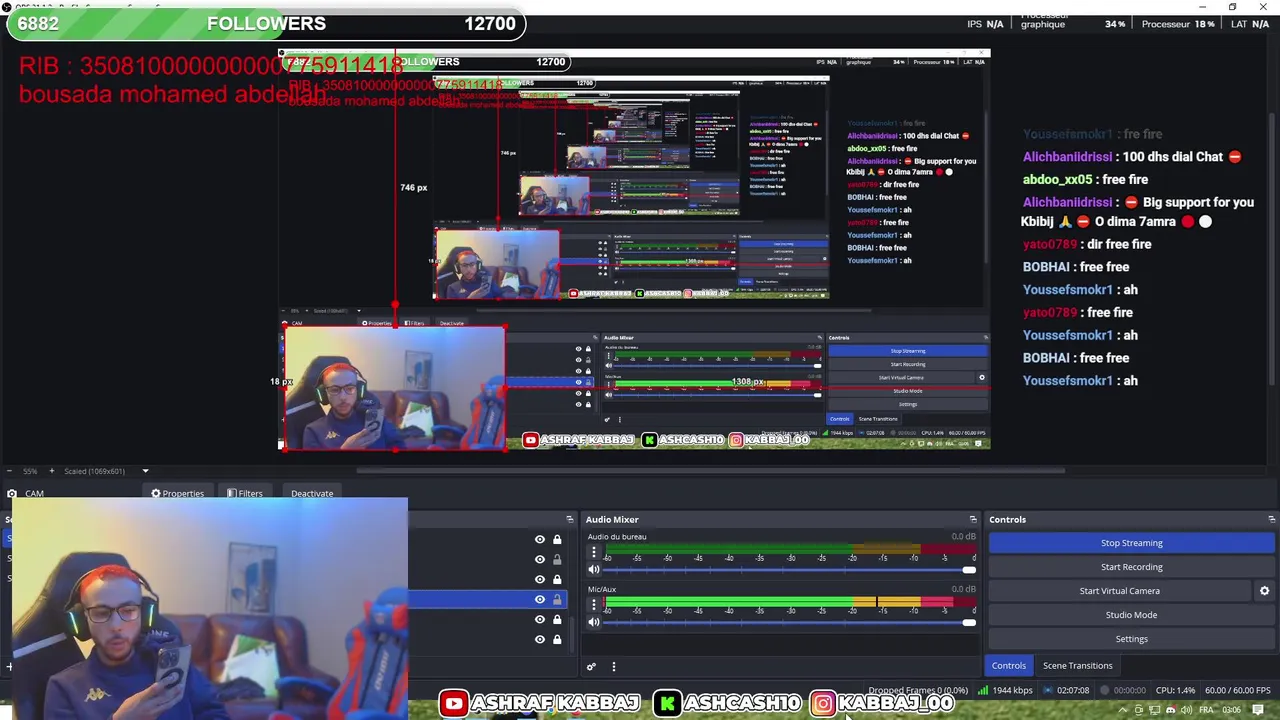1280x720 pixels.
Task: Click the 'Dropped Frames 0 (0.0%)' status
Action: 917,690
